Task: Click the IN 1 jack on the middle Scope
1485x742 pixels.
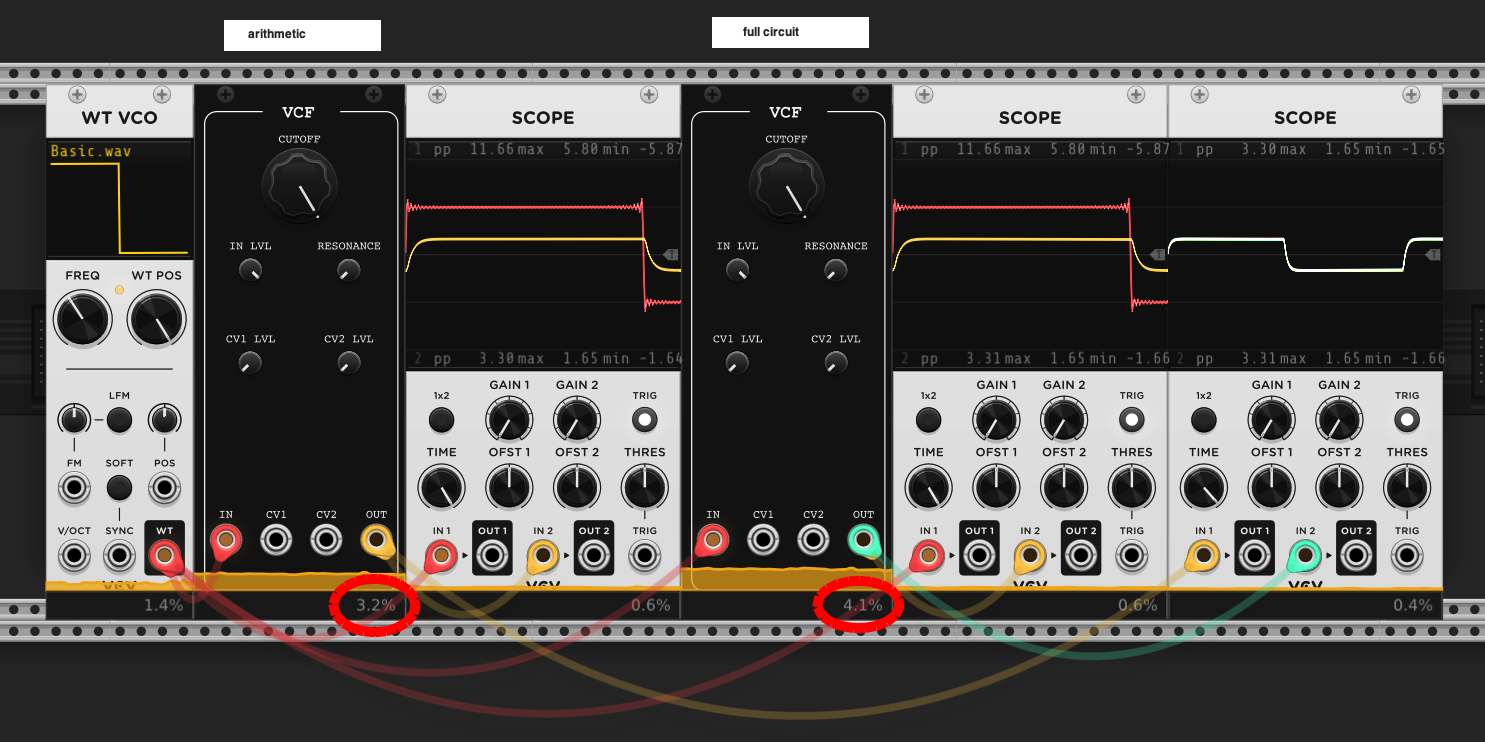Action: (x=928, y=555)
